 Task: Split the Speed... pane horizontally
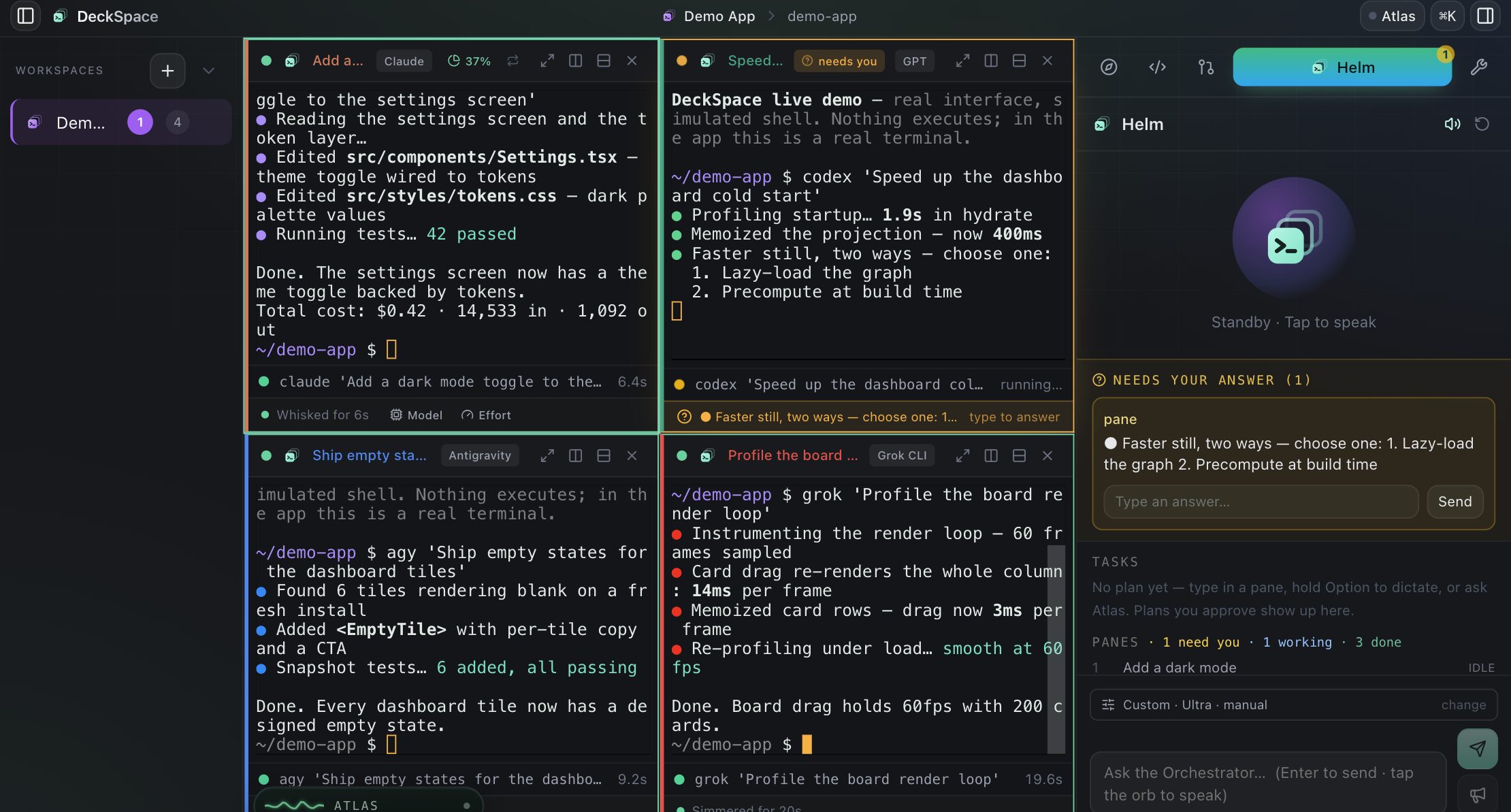(x=1019, y=61)
